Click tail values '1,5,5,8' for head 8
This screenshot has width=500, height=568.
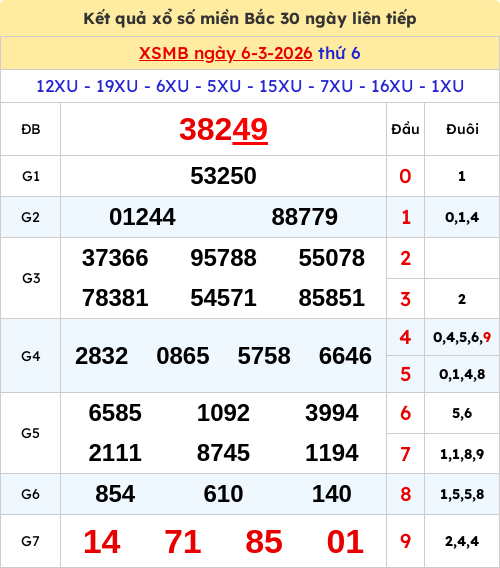click(x=462, y=494)
